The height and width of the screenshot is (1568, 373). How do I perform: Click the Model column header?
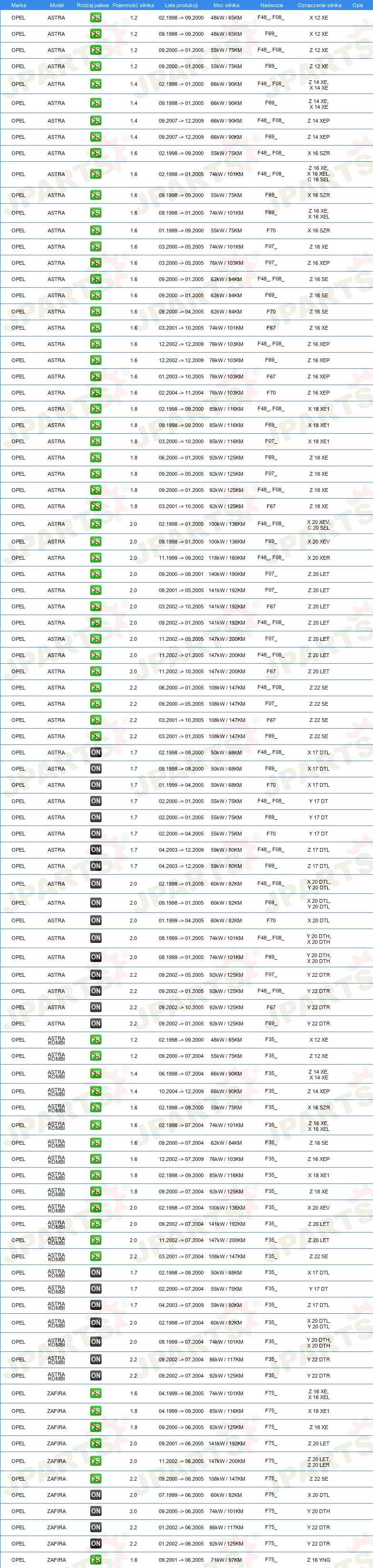click(x=57, y=5)
